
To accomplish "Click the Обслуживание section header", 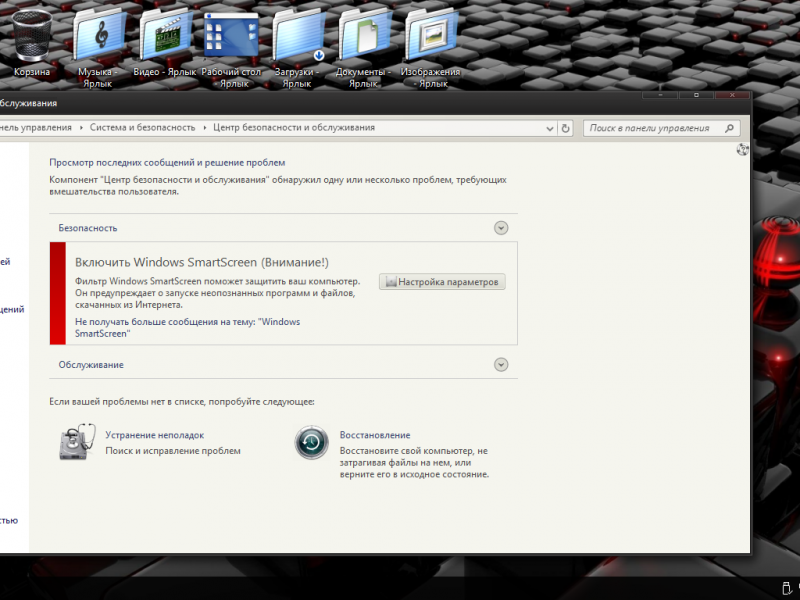I will [x=91, y=365].
